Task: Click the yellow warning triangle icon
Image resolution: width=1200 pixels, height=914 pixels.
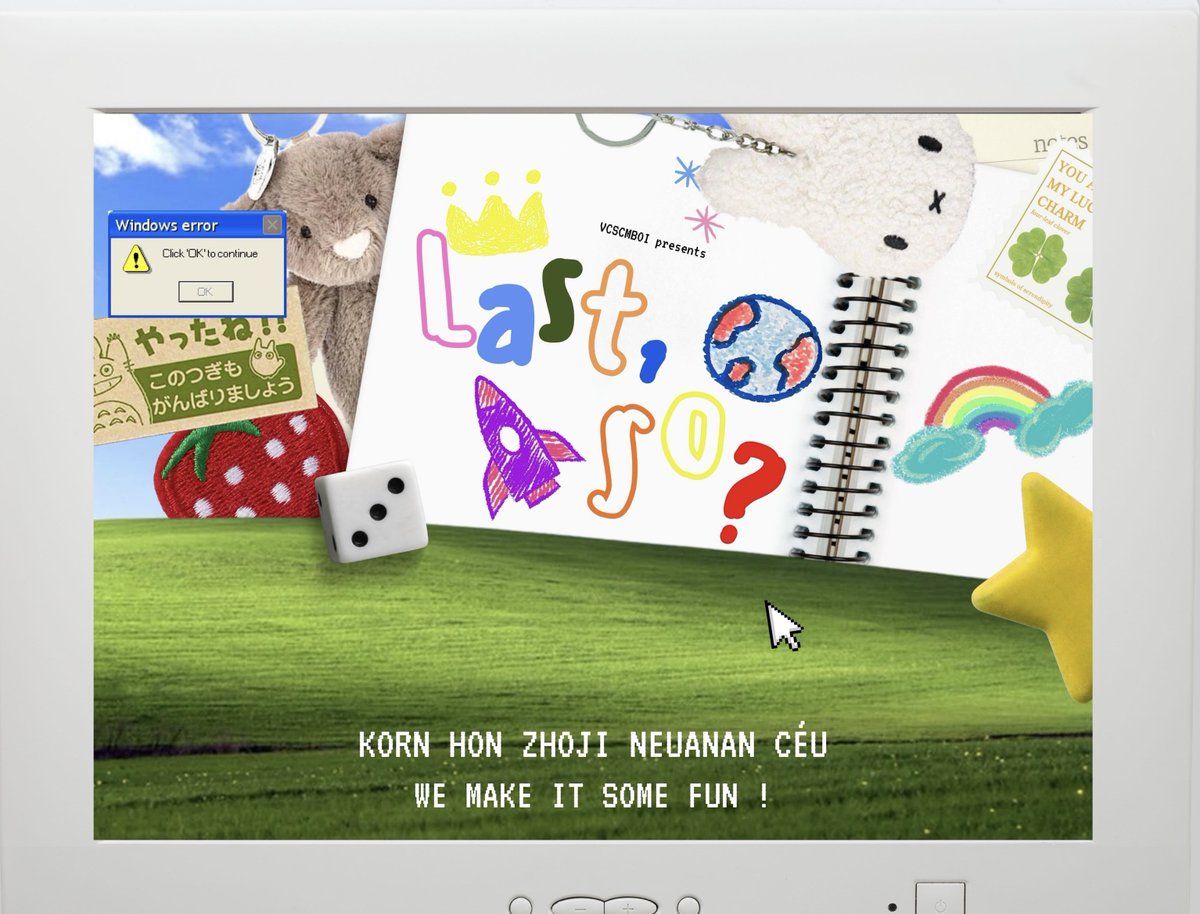Action: coord(135,259)
